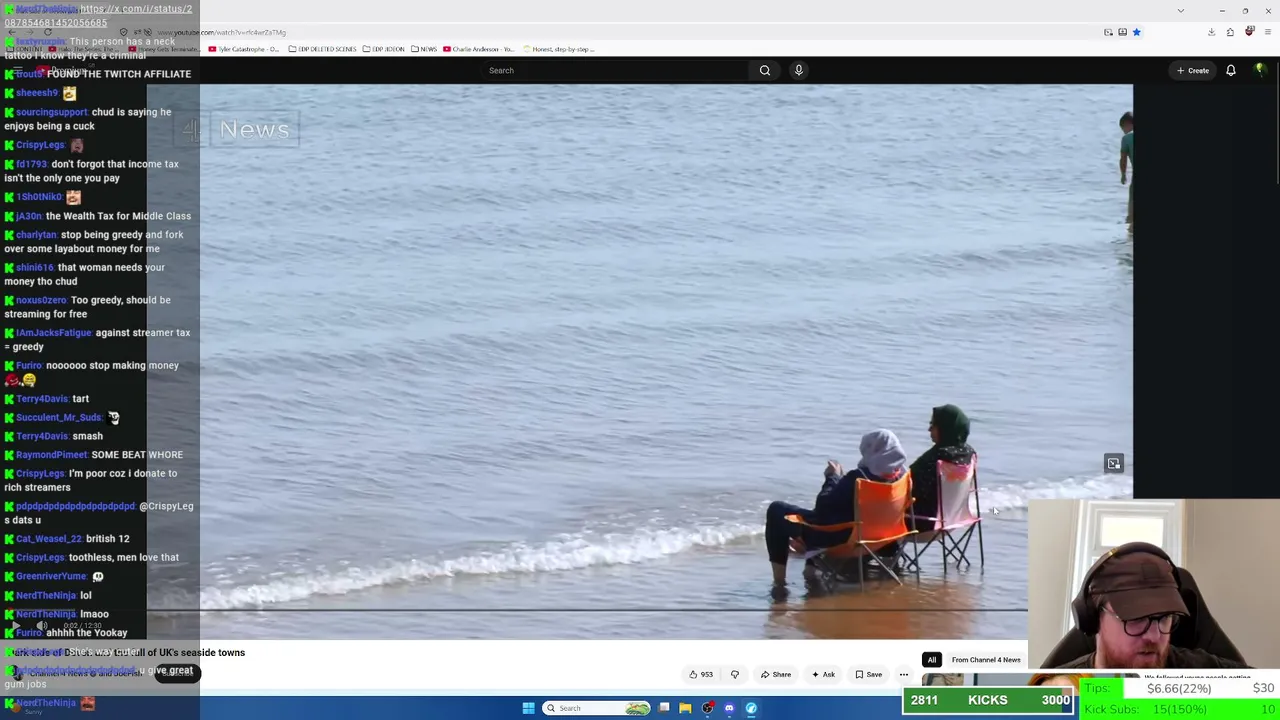Open the browser extensions icon

click(1230, 32)
